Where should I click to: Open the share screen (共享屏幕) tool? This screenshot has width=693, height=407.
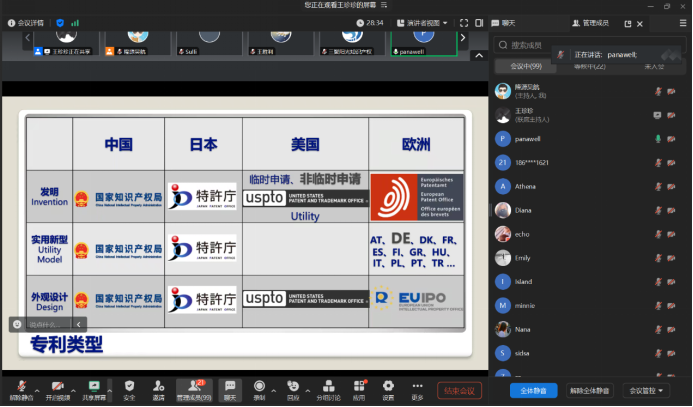(x=94, y=386)
